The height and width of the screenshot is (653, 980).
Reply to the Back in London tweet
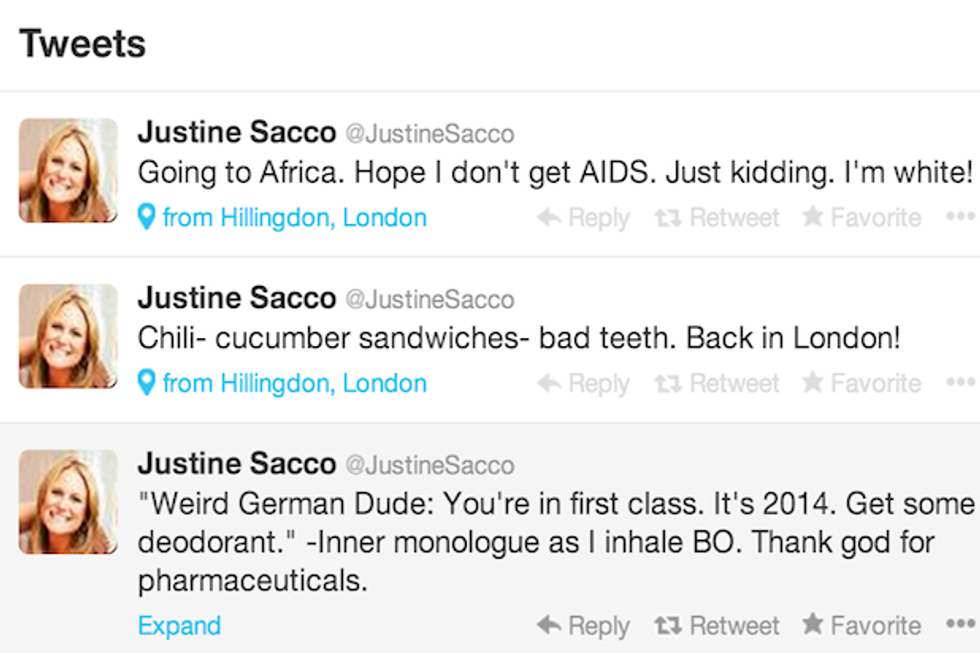tap(583, 383)
